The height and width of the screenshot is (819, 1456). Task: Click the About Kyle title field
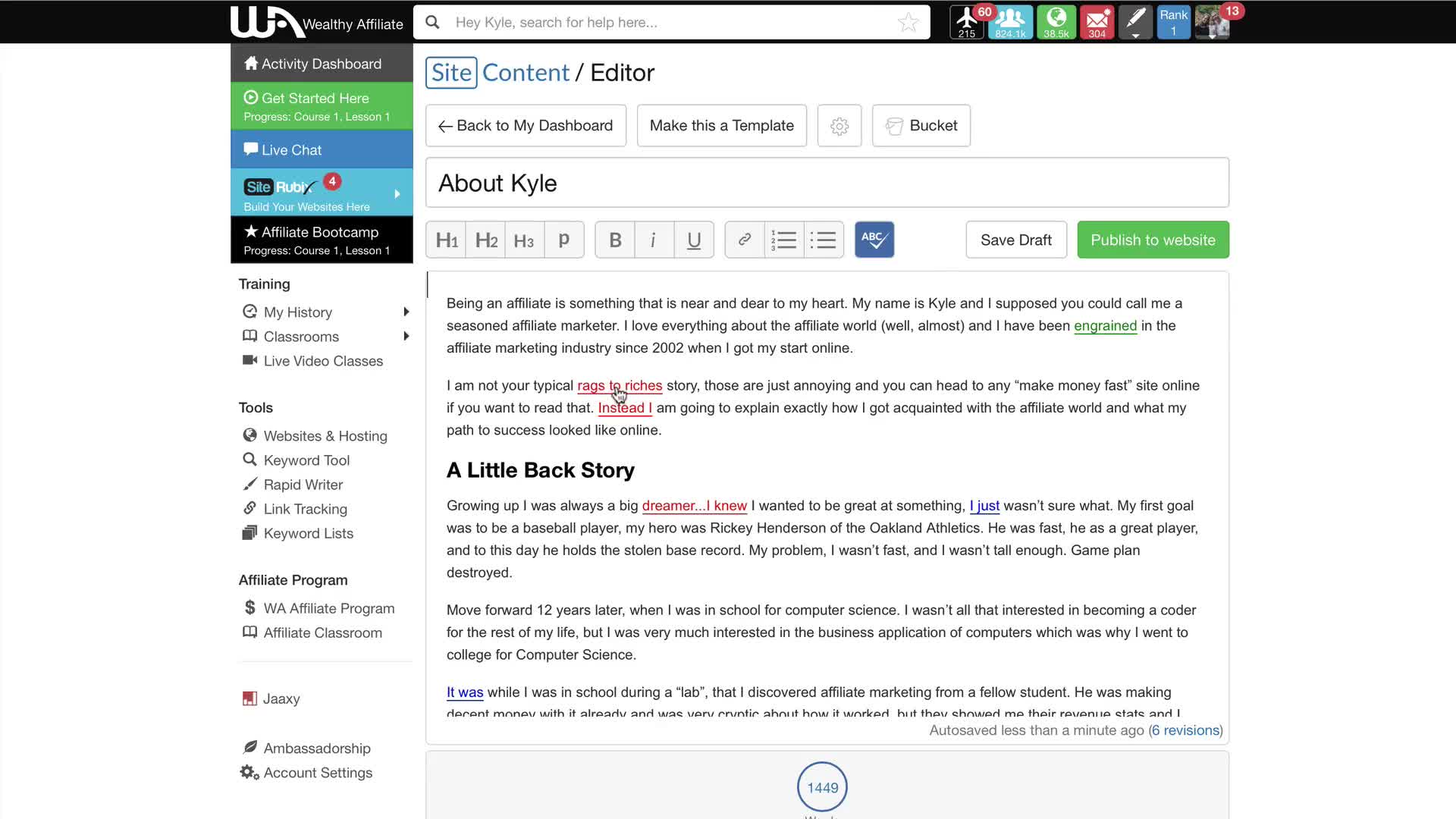click(x=827, y=183)
